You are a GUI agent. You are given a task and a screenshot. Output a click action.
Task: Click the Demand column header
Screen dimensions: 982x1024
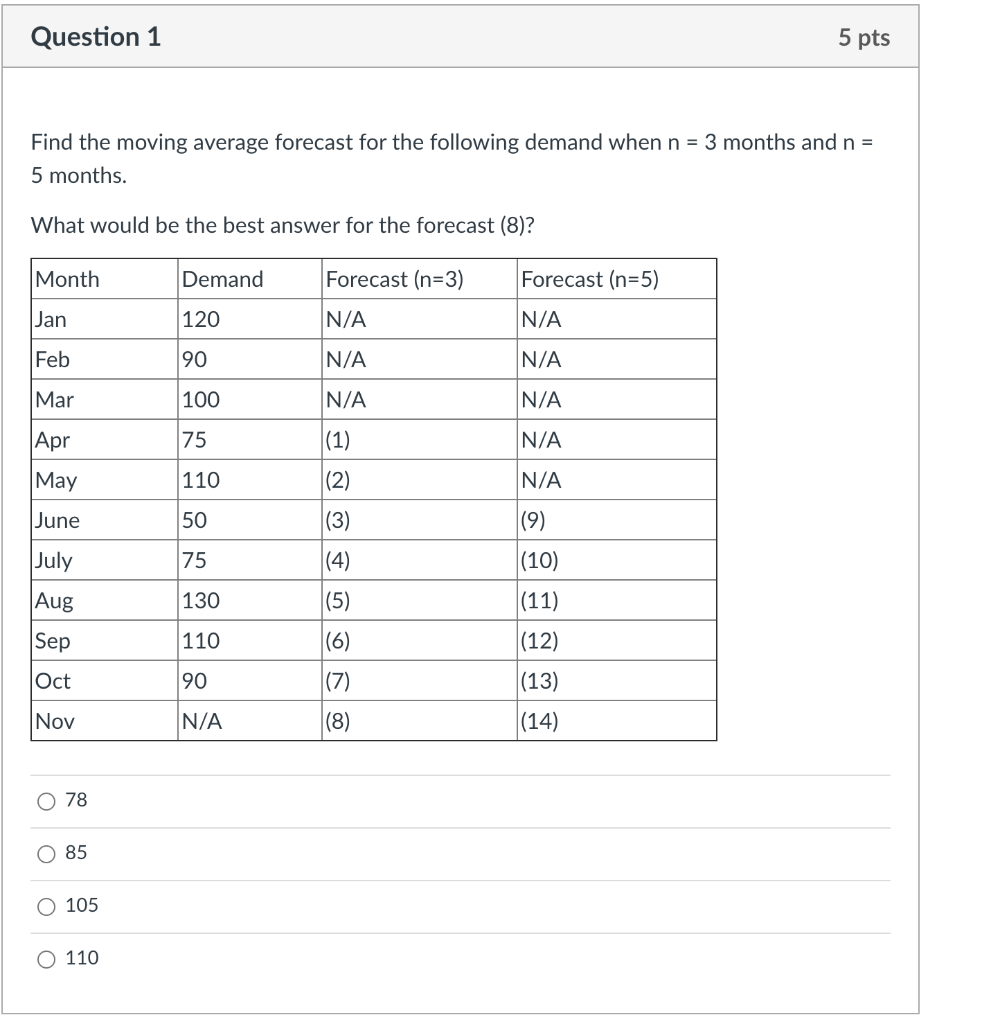(221, 279)
